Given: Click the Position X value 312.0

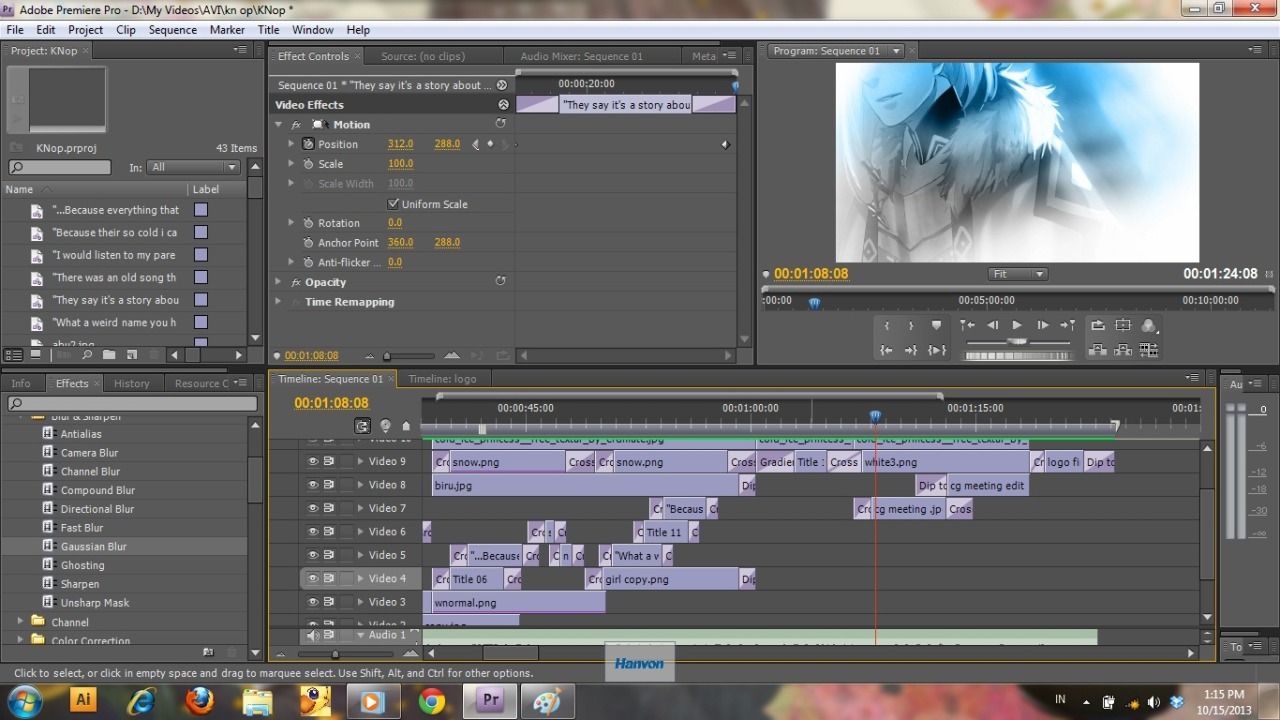Looking at the screenshot, I should 400,144.
